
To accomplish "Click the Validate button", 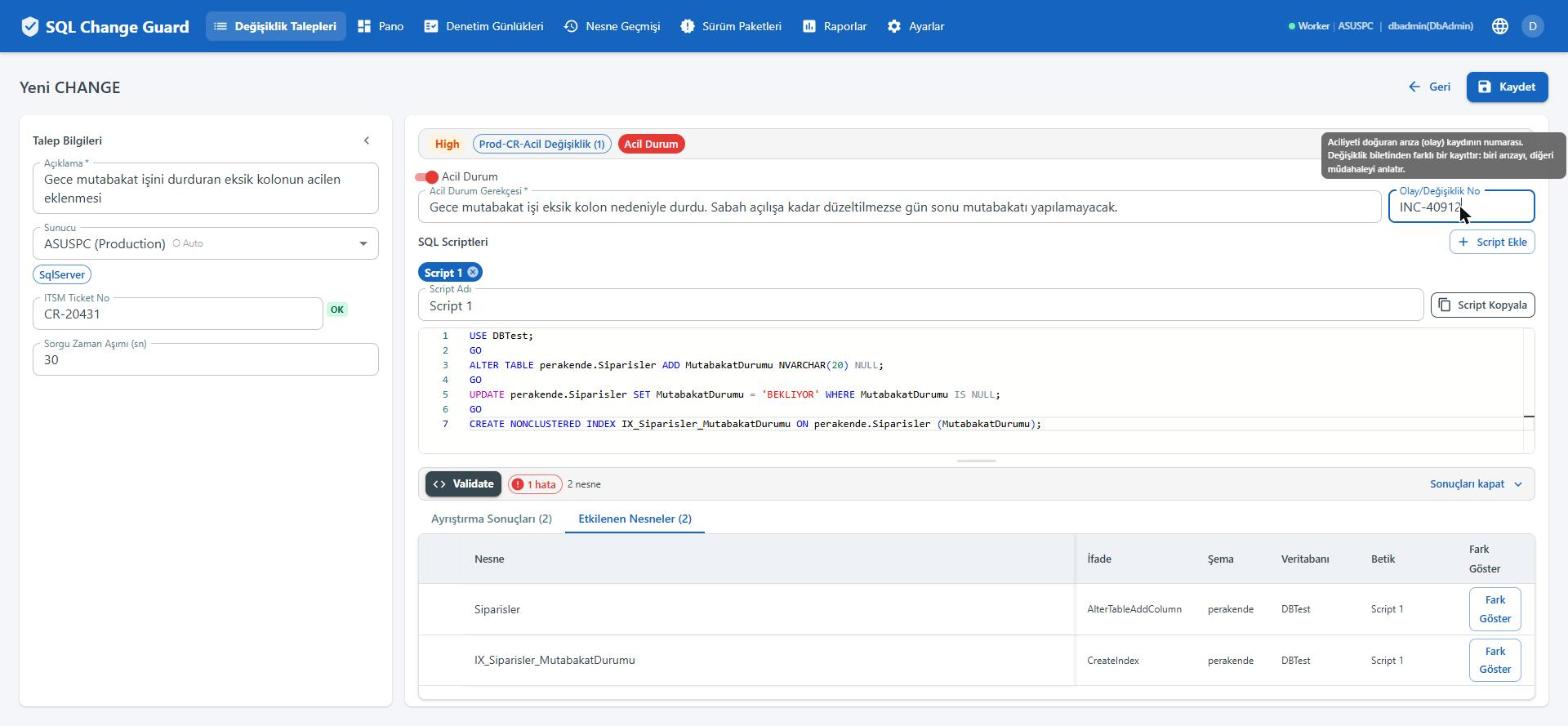I will (x=463, y=484).
